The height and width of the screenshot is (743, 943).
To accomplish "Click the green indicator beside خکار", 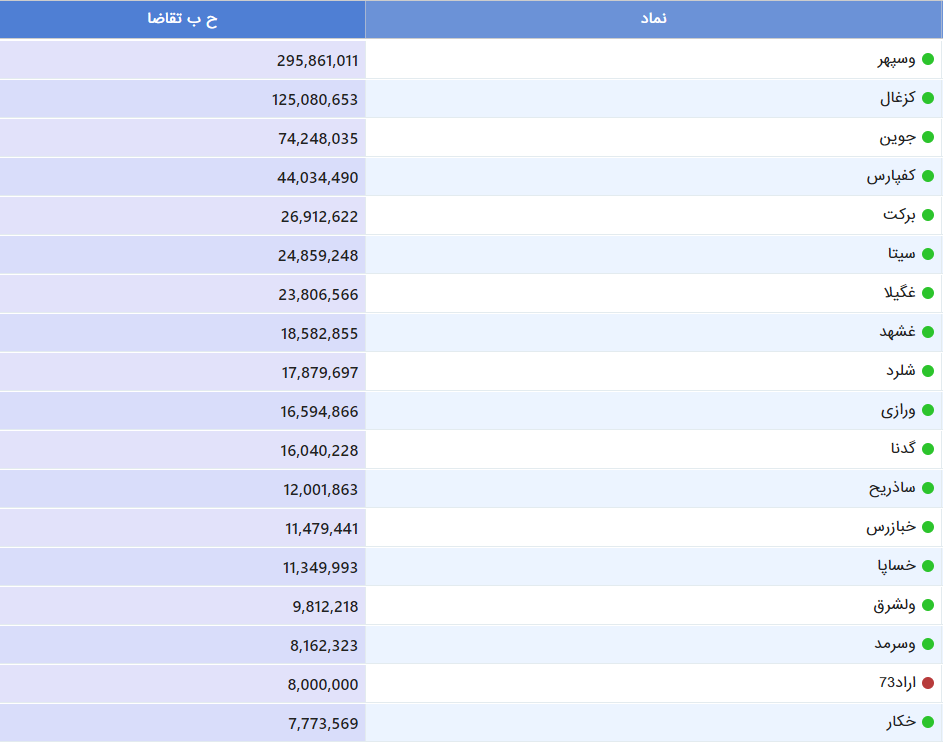I will (928, 722).
